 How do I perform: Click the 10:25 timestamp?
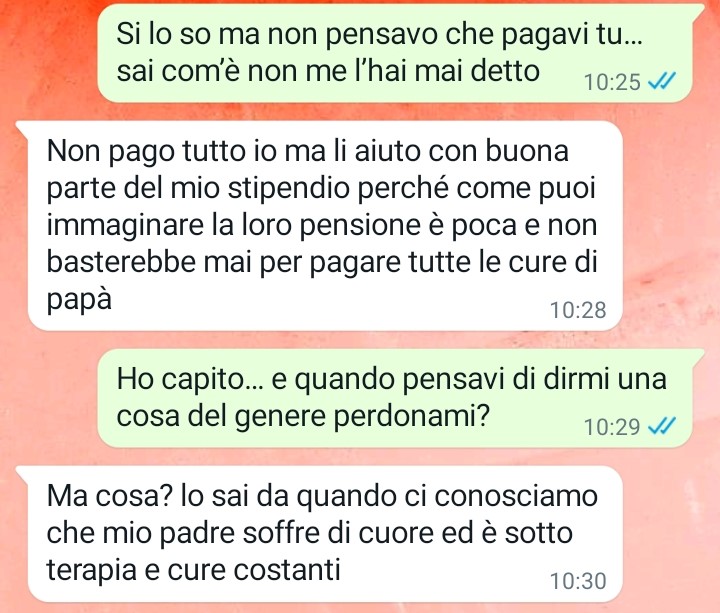pos(612,83)
